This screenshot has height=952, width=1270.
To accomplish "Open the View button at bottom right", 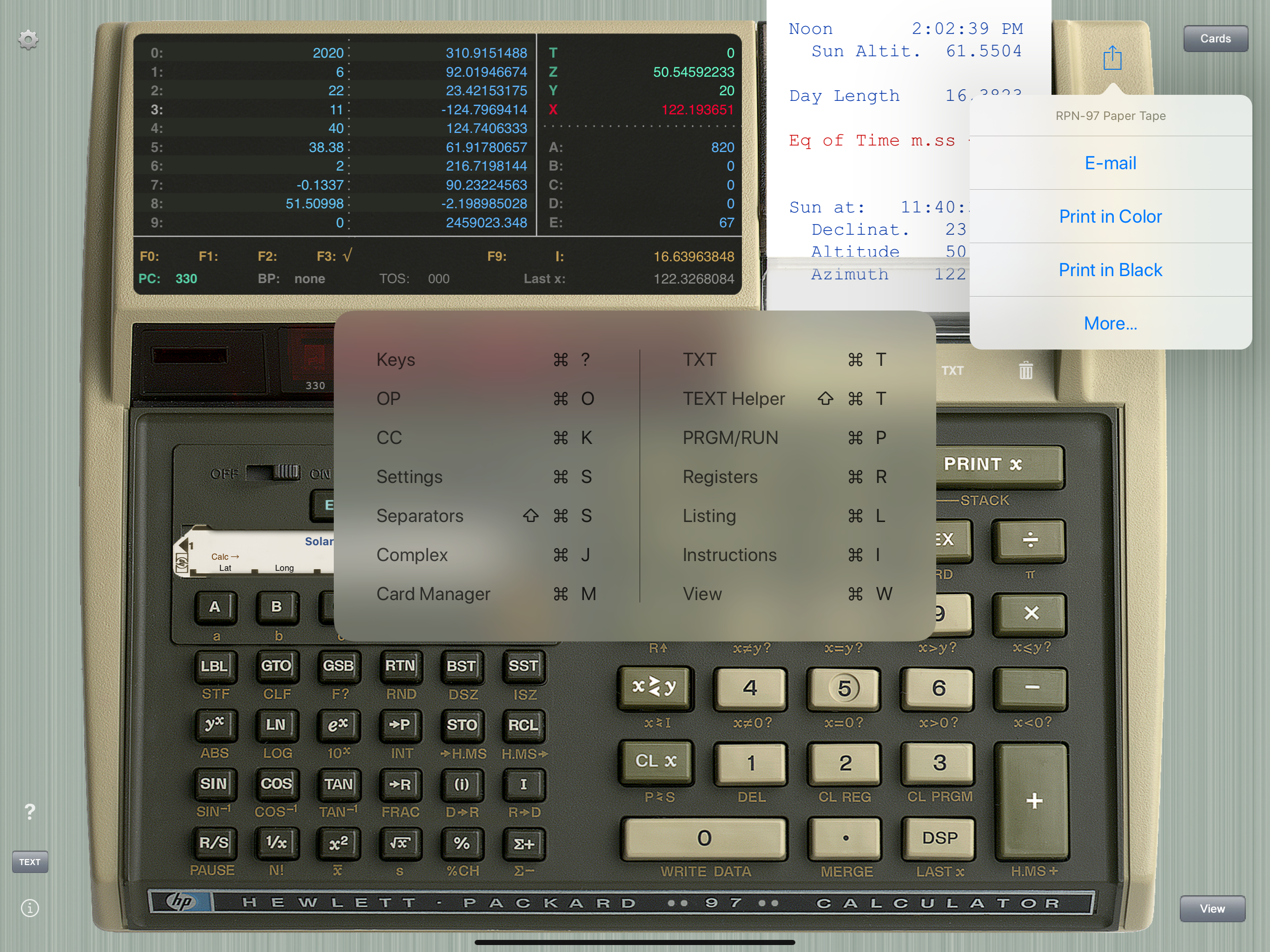I will tap(1211, 908).
